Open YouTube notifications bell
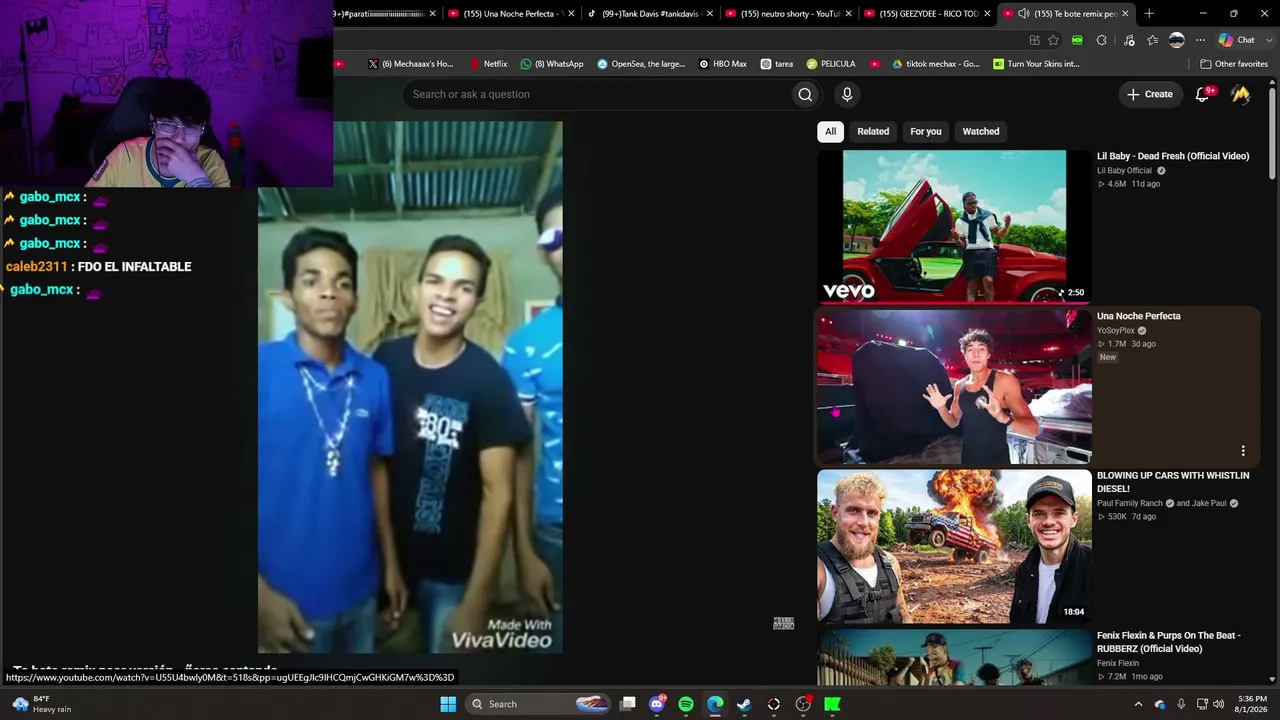This screenshot has height=720, width=1280. (1203, 94)
